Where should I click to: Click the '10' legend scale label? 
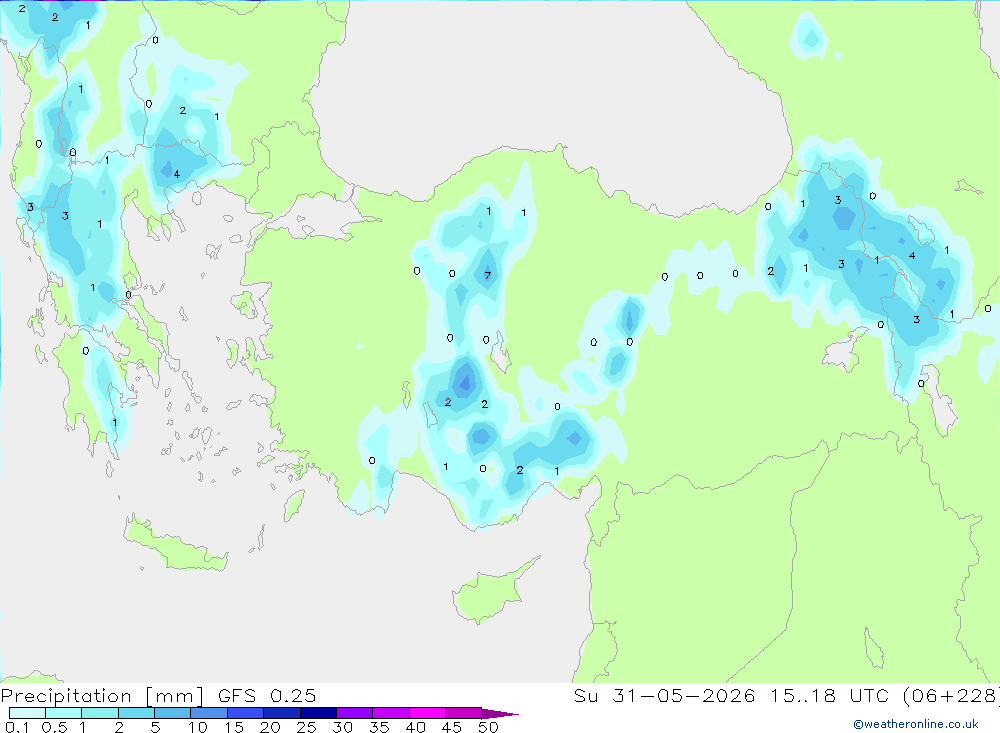tap(198, 727)
